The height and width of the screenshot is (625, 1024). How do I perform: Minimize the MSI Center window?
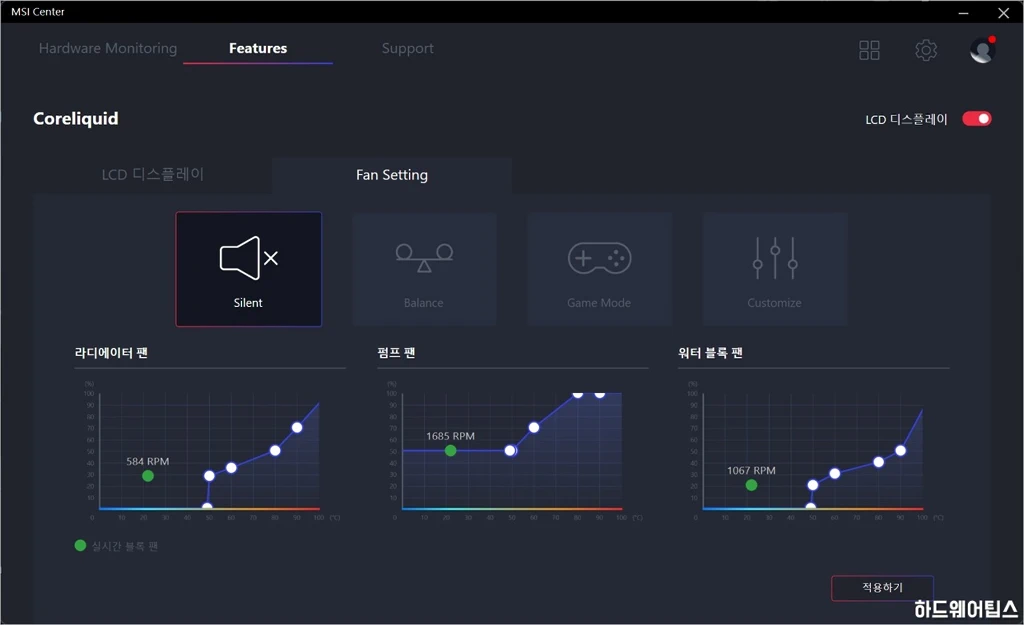click(963, 12)
